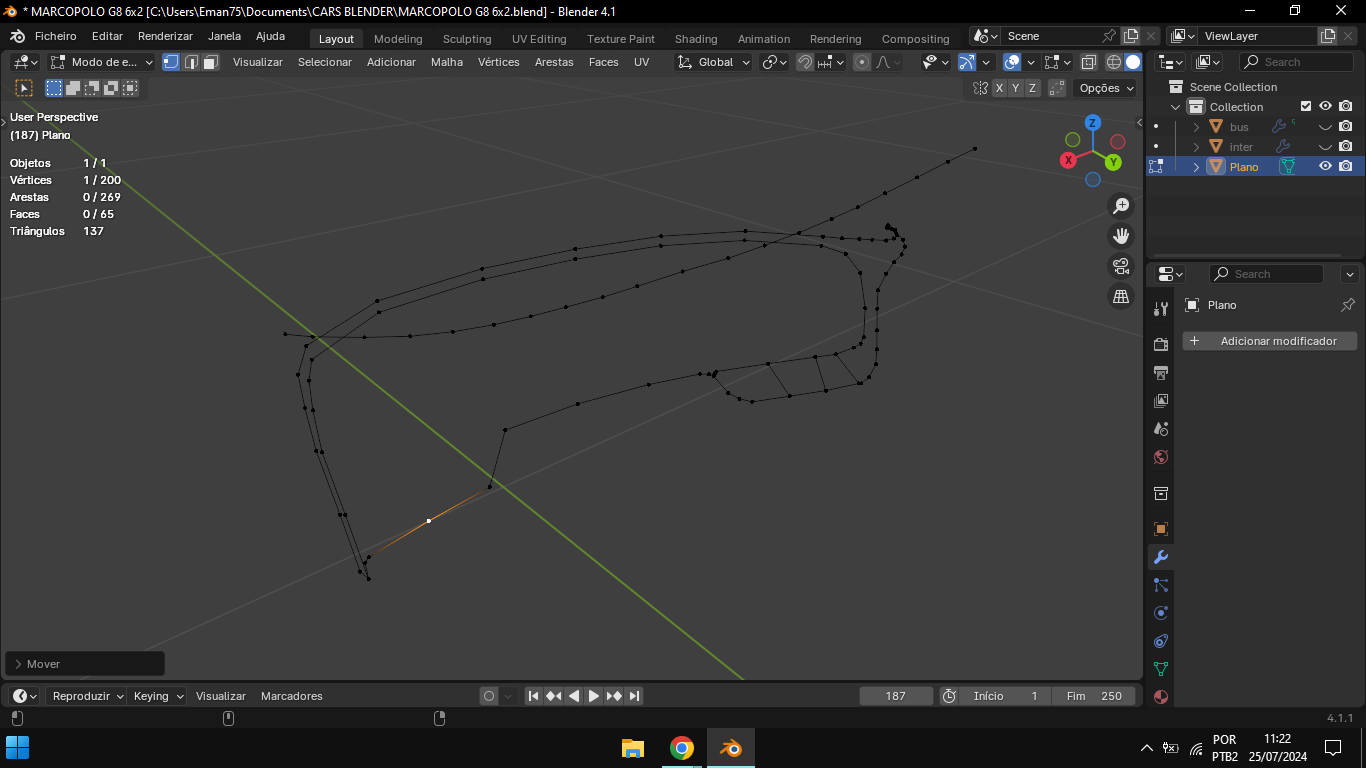The width and height of the screenshot is (1366, 768).
Task: Switch to the Modeling workspace tab
Action: coord(398,39)
